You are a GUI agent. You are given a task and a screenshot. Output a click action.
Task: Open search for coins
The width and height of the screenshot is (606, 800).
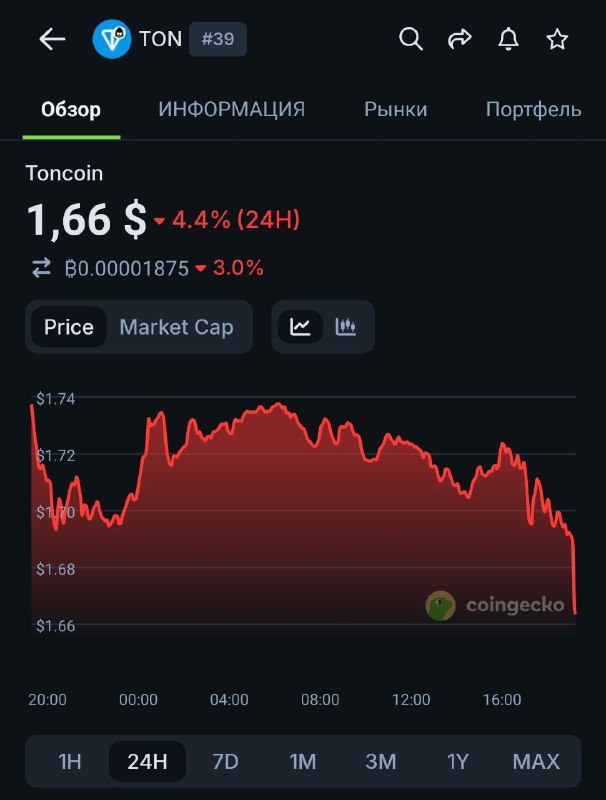pos(410,39)
